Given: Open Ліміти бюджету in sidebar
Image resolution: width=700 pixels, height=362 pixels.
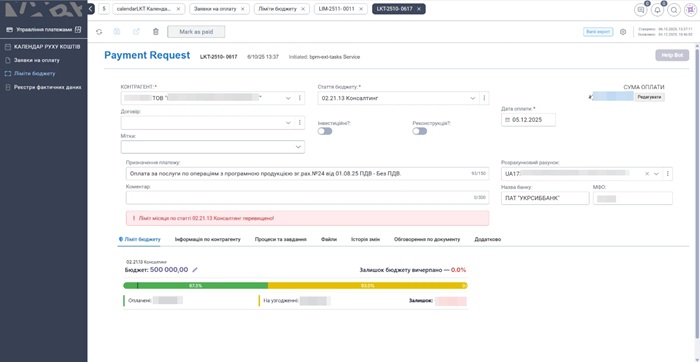Looking at the screenshot, I should click(x=34, y=74).
